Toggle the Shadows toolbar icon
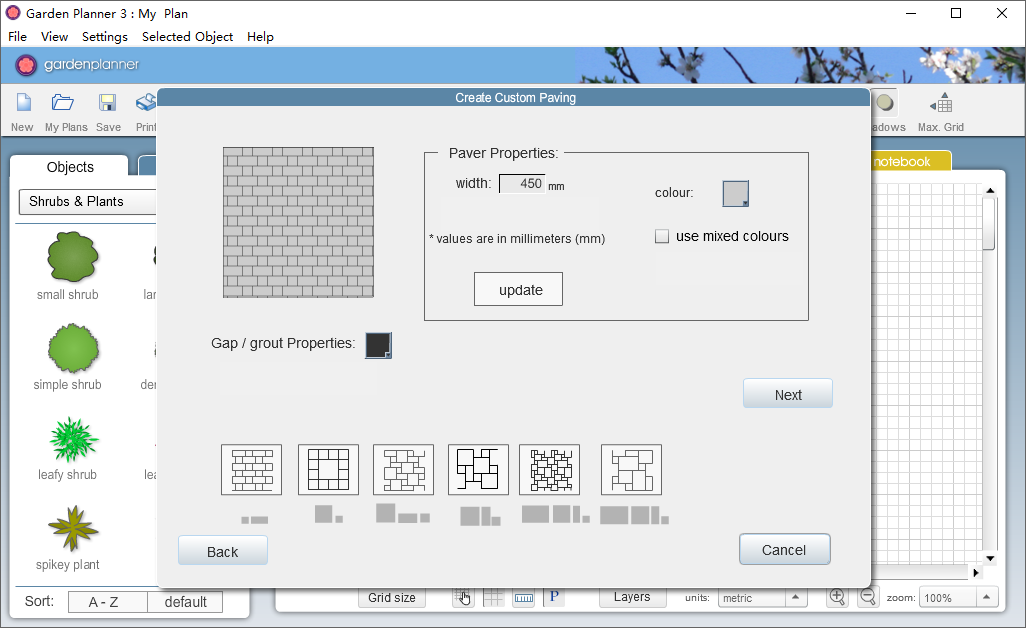 click(885, 103)
